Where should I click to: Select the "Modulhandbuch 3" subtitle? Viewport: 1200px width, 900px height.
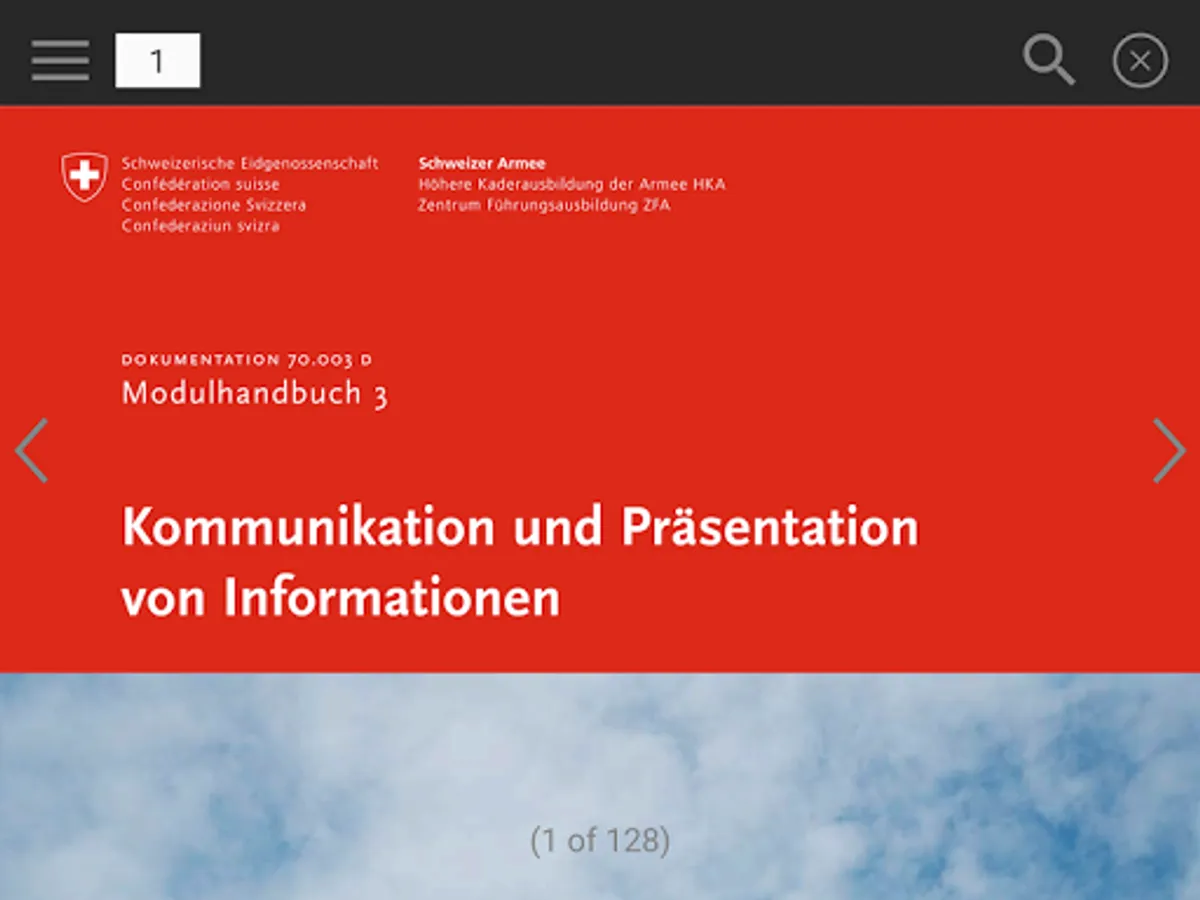255,393
